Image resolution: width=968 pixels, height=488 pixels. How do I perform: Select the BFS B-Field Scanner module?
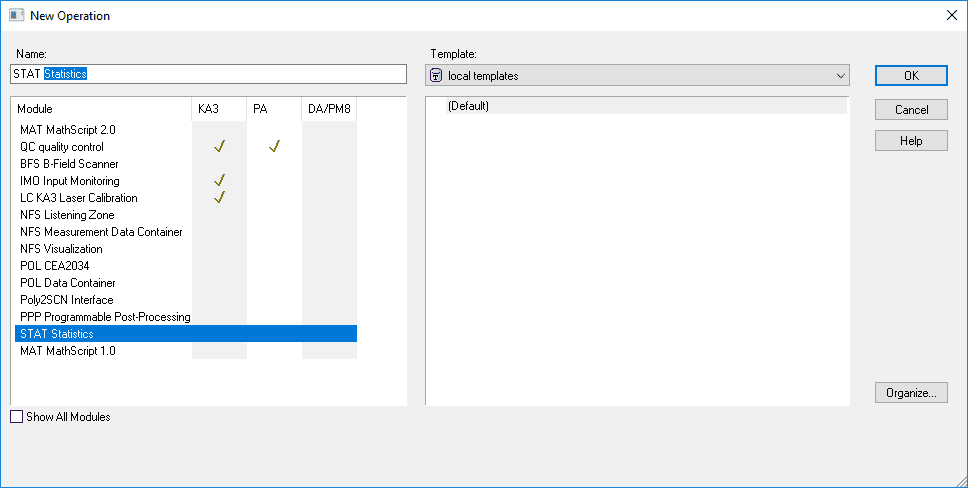click(69, 164)
